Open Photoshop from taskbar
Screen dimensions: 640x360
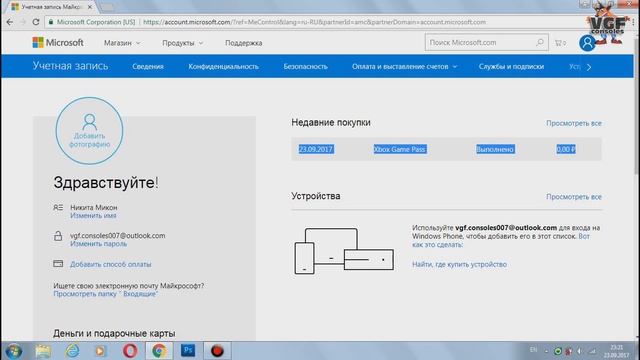[188, 350]
